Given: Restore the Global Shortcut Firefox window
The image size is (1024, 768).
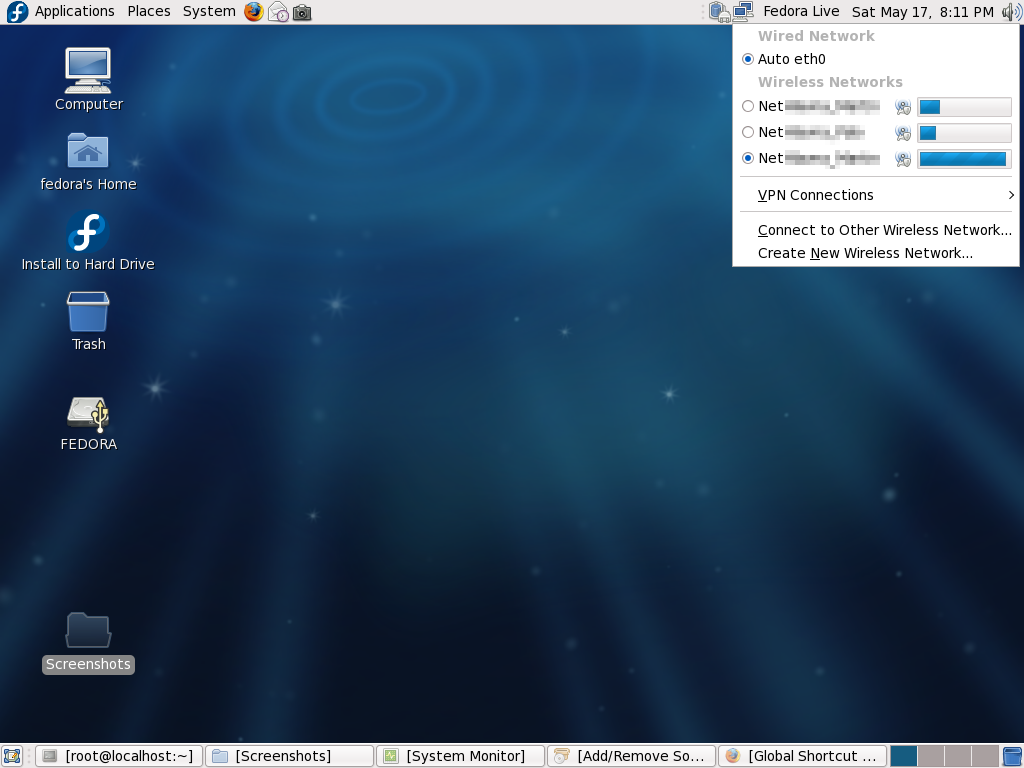Looking at the screenshot, I should (803, 756).
